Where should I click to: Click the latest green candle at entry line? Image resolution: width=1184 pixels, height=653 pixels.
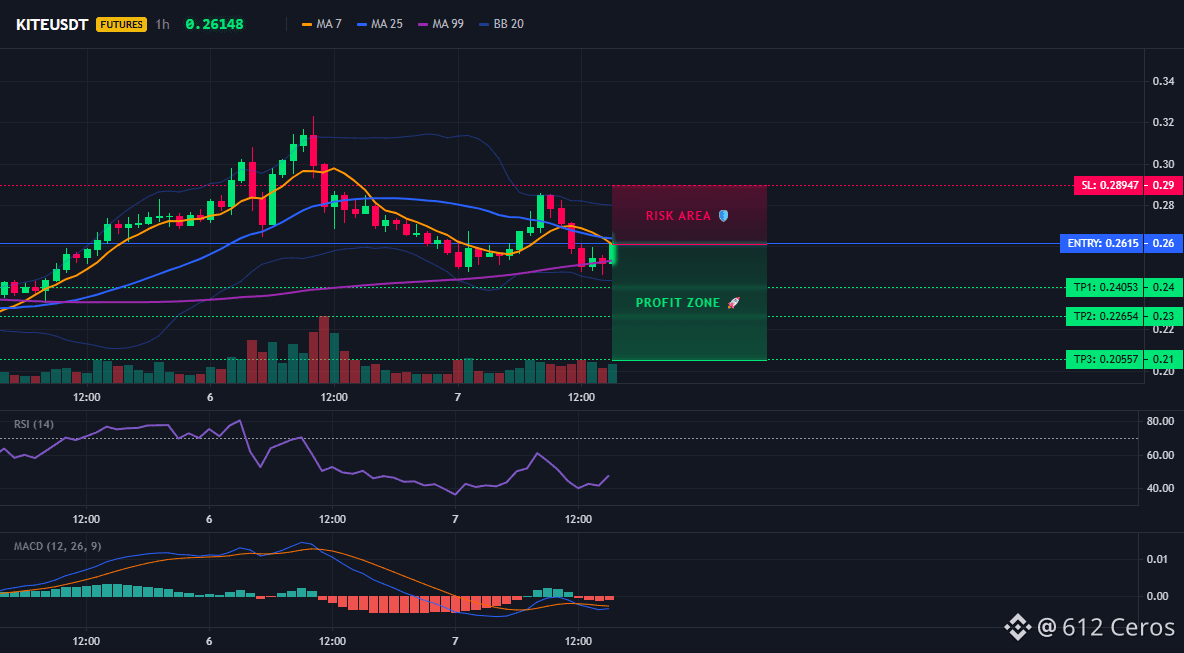pos(612,252)
